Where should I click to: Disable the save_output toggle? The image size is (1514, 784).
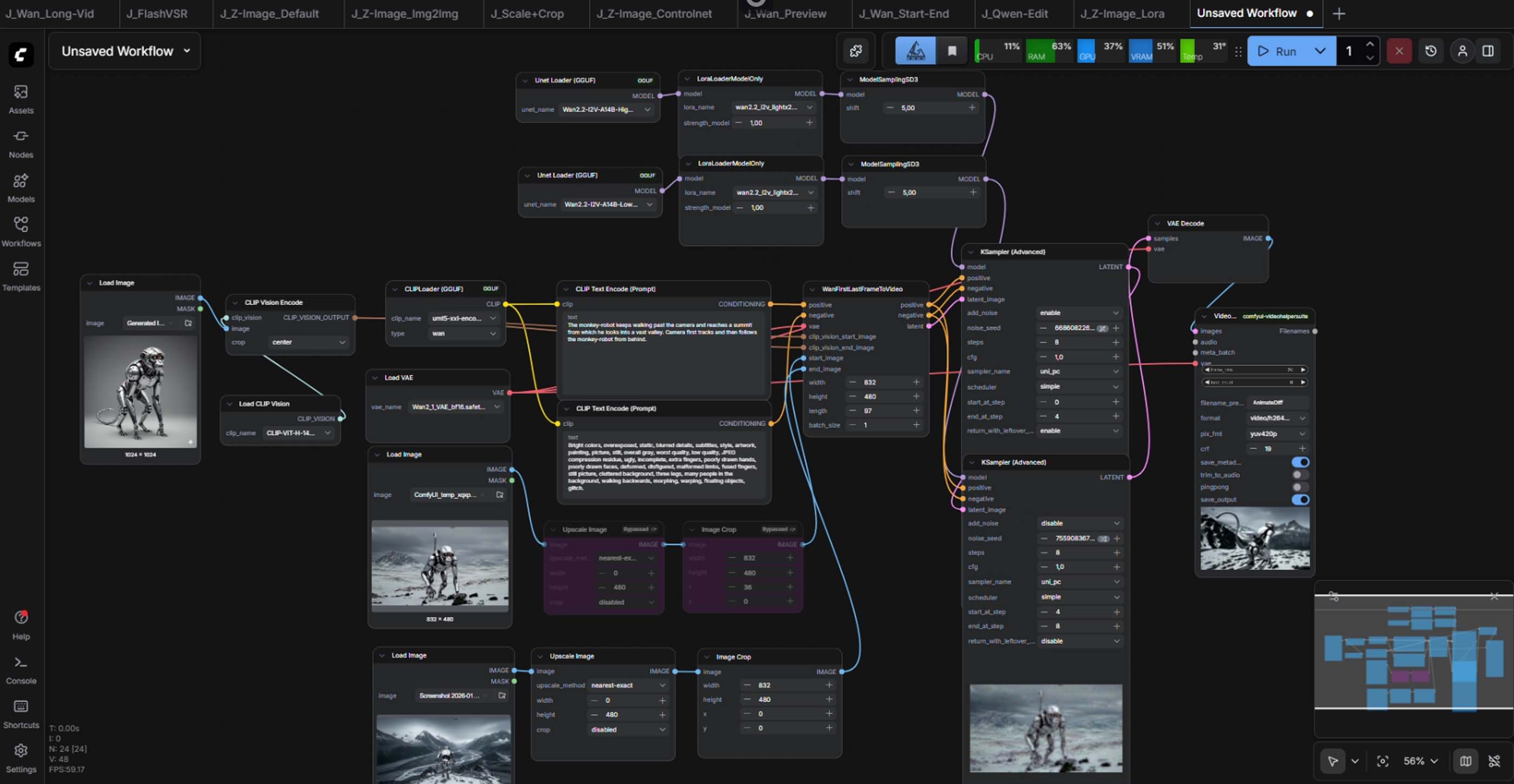(1300, 500)
